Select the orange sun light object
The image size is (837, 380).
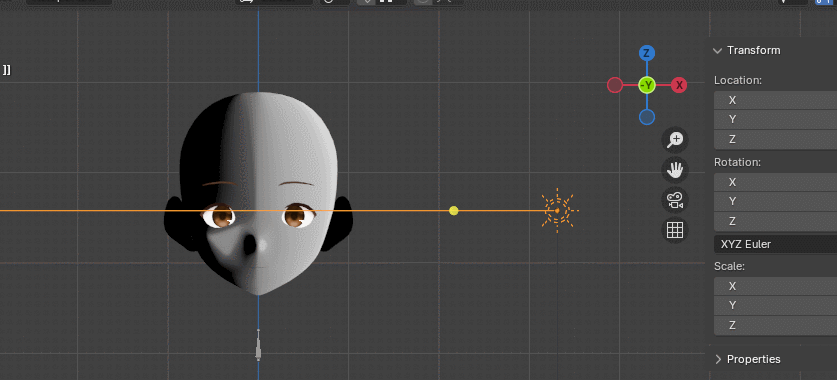click(557, 210)
